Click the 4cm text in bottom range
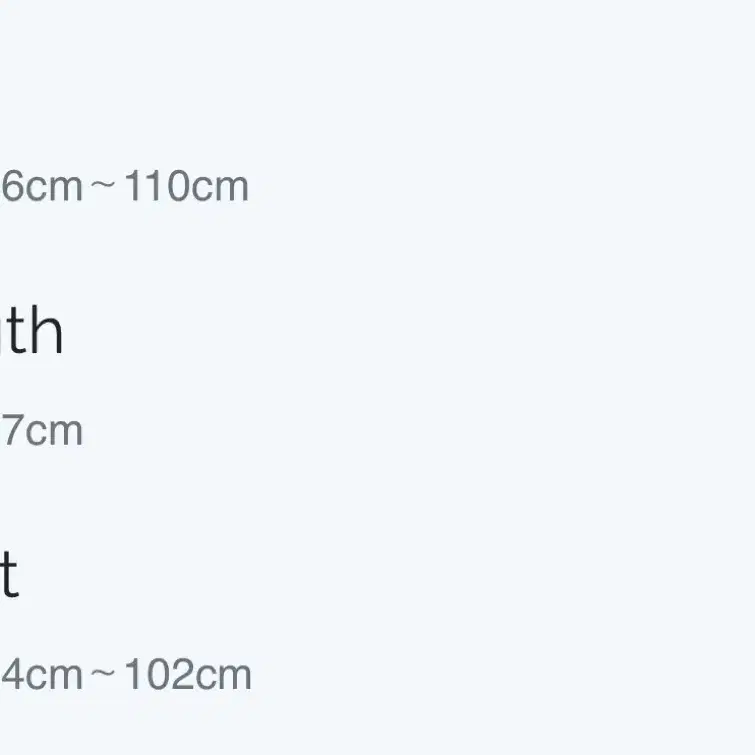 coord(41,675)
